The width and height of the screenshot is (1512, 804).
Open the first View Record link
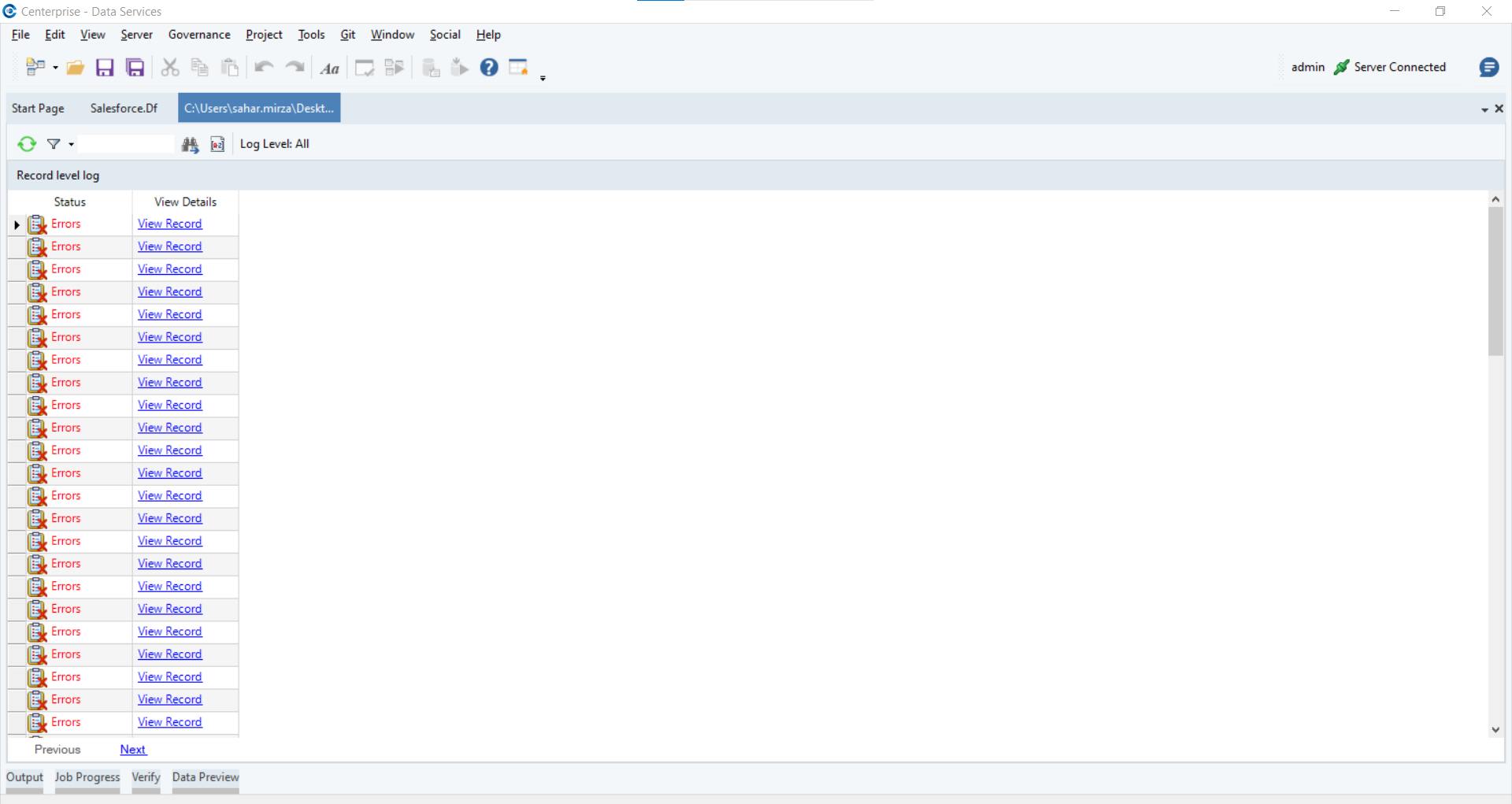170,224
